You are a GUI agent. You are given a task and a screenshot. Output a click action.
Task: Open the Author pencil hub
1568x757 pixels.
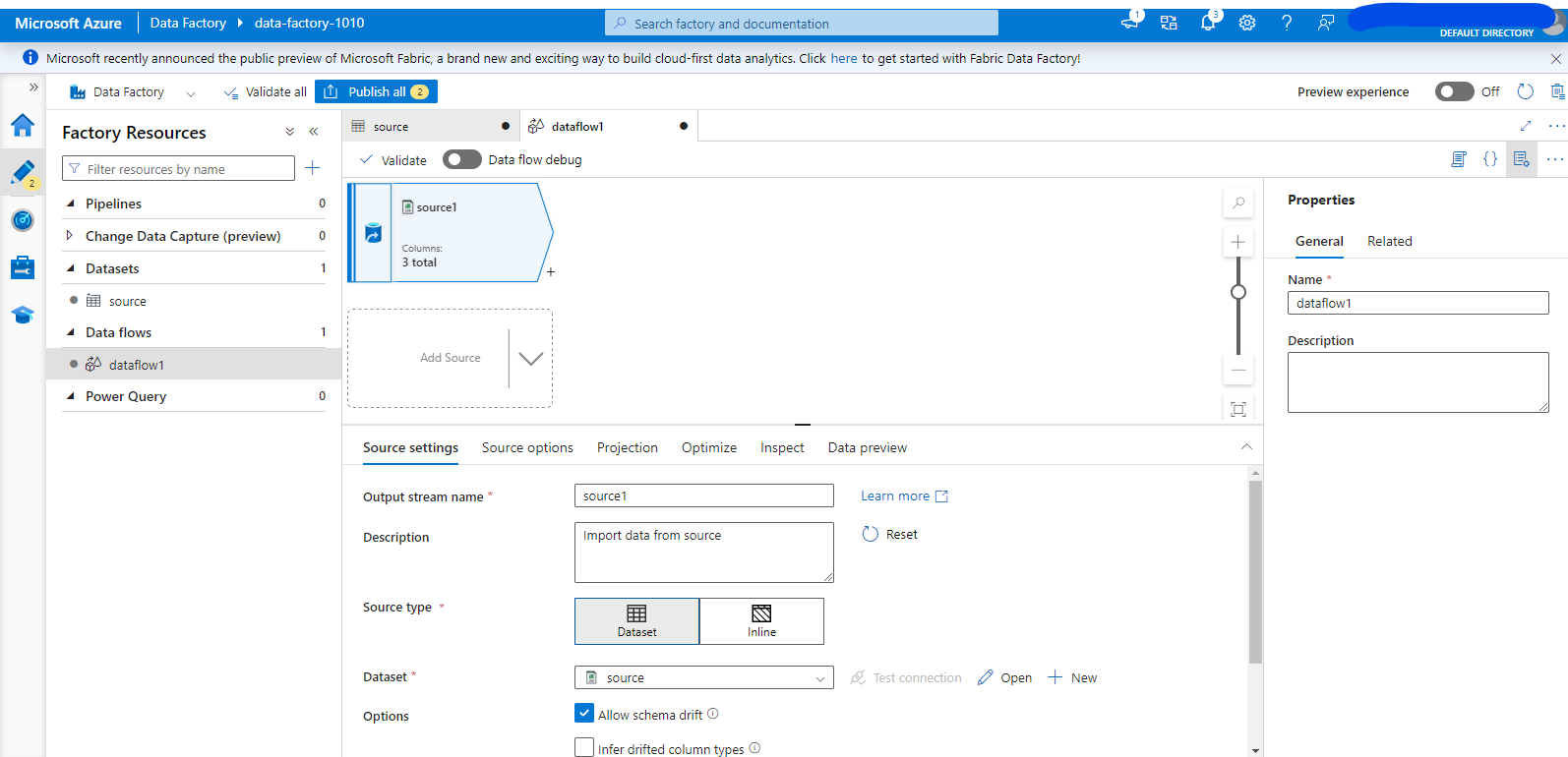pyautogui.click(x=23, y=173)
